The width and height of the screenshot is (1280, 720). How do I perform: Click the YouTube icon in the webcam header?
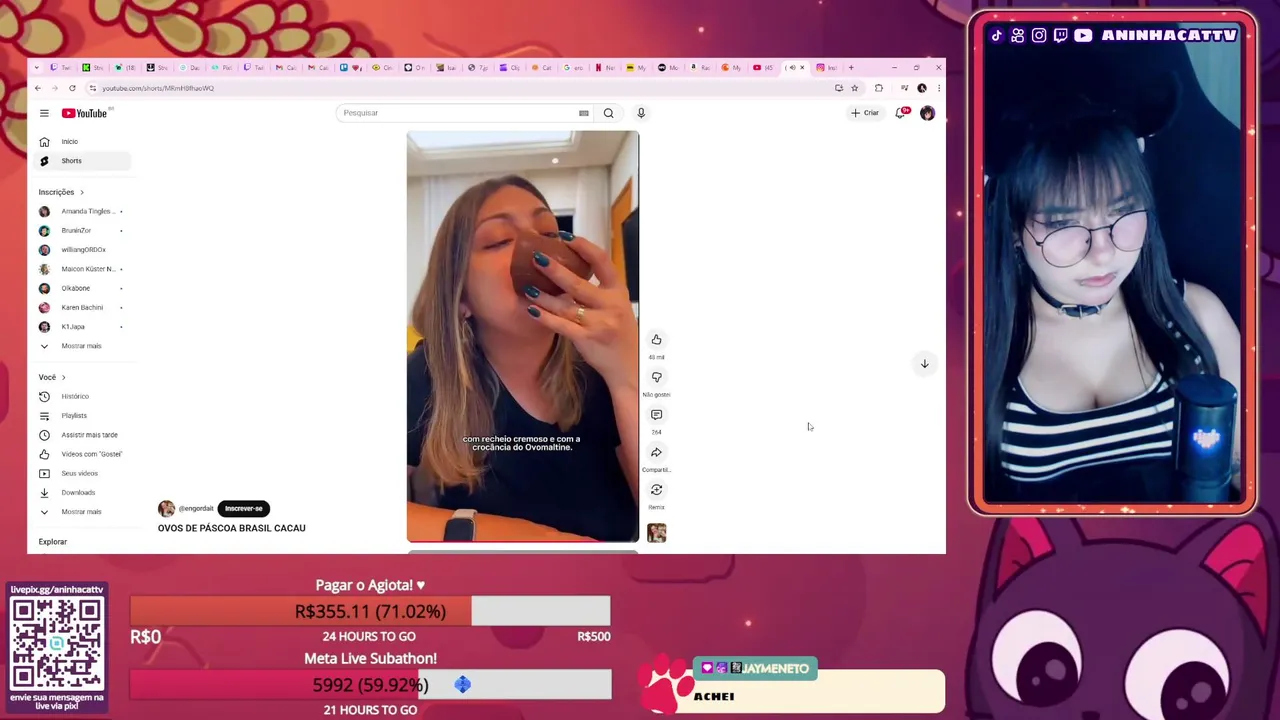coord(1083,35)
